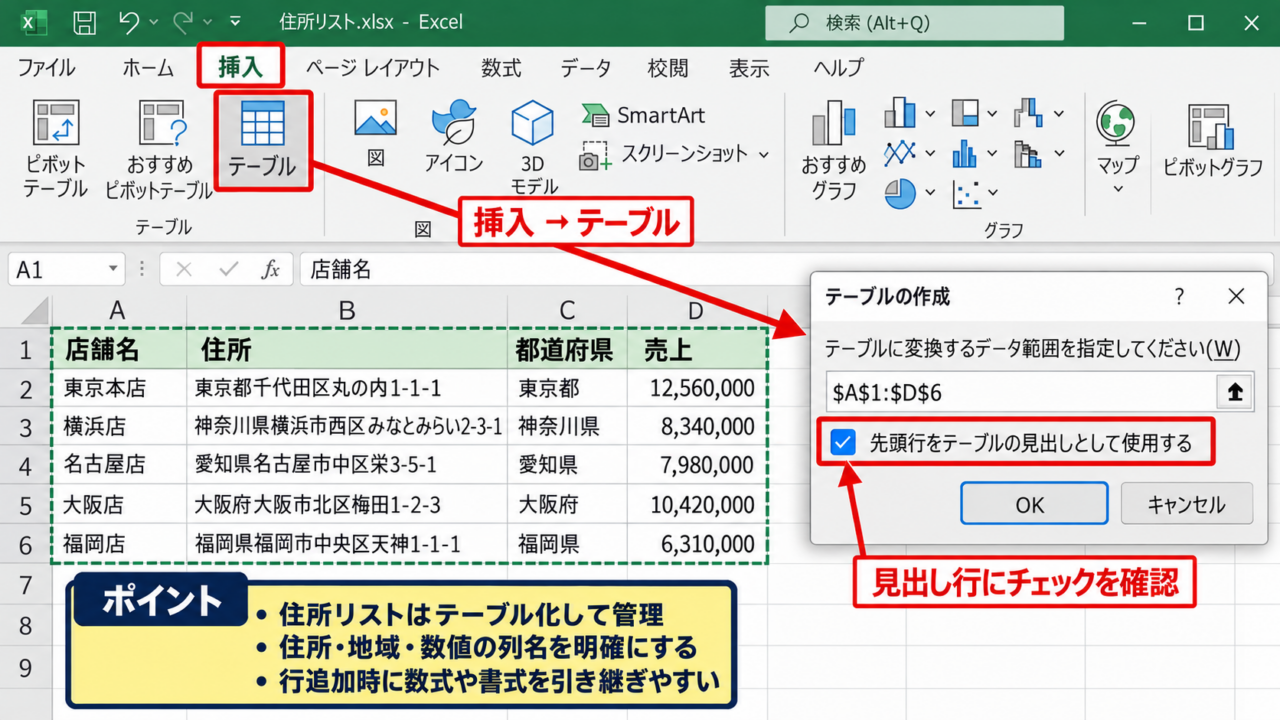Select the line chart icon
Viewport: 1280px width, 720px height.
tap(900, 153)
